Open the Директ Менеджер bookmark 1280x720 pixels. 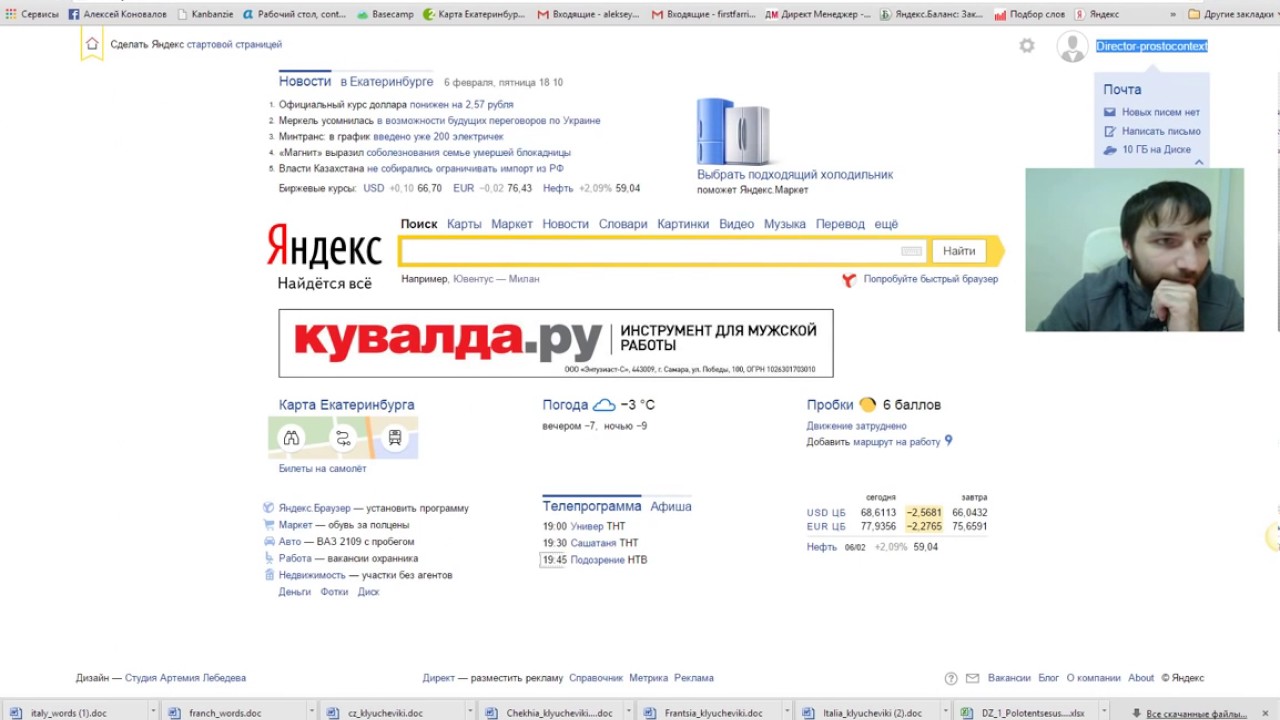[818, 14]
